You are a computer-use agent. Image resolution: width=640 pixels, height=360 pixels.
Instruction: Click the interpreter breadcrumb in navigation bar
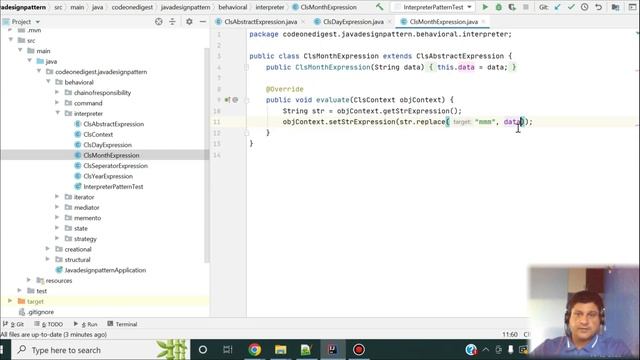click(270, 7)
